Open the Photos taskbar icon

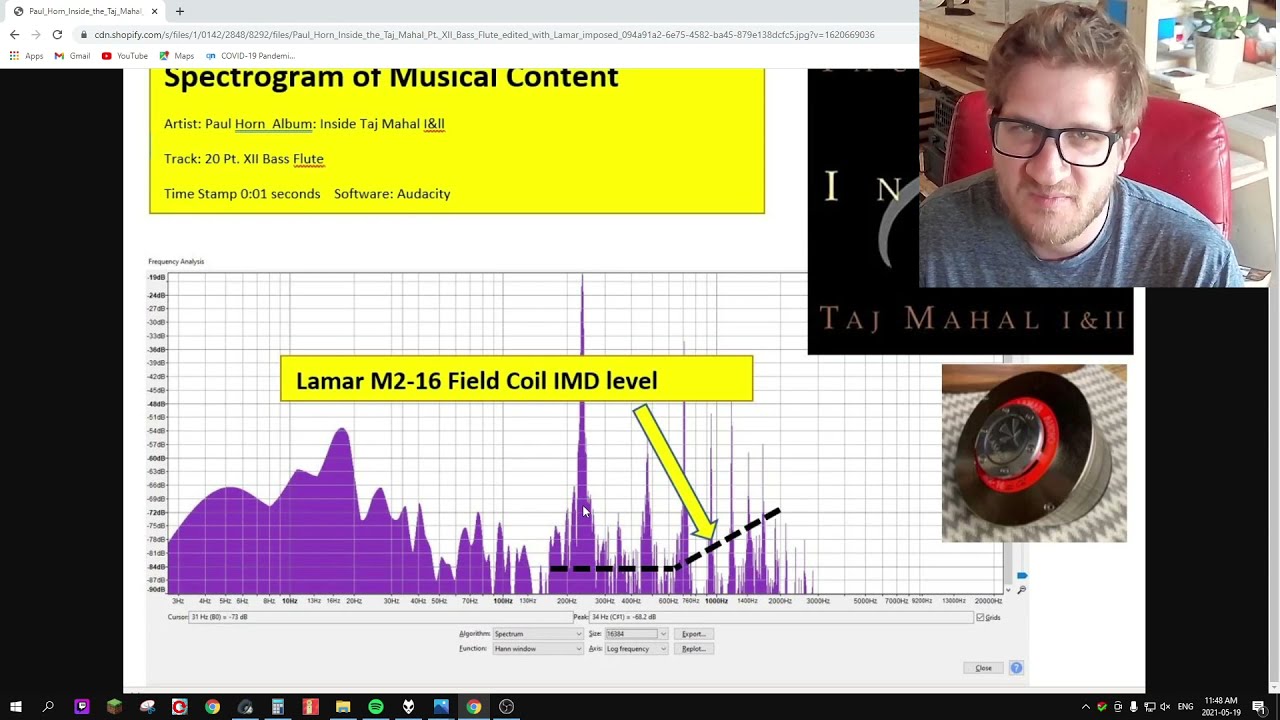[x=441, y=707]
